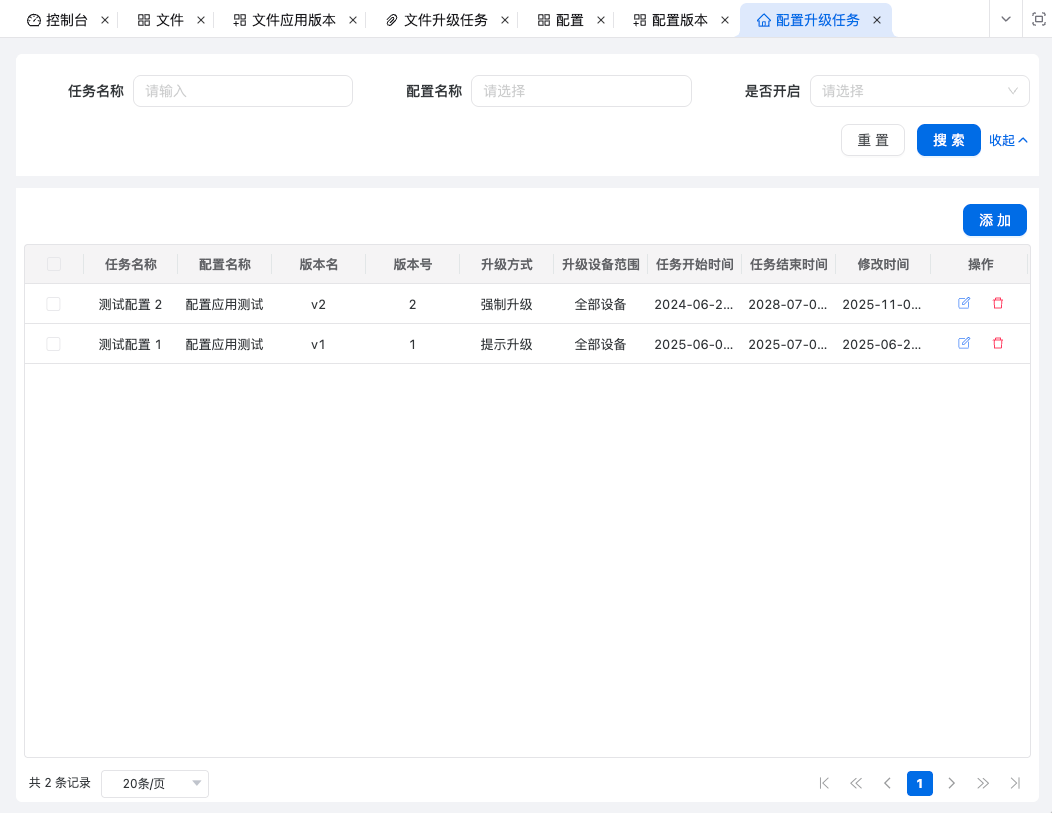Screen dimensions: 1052x813
Task: Collapse the search form with 收起
Action: (x=1008, y=140)
